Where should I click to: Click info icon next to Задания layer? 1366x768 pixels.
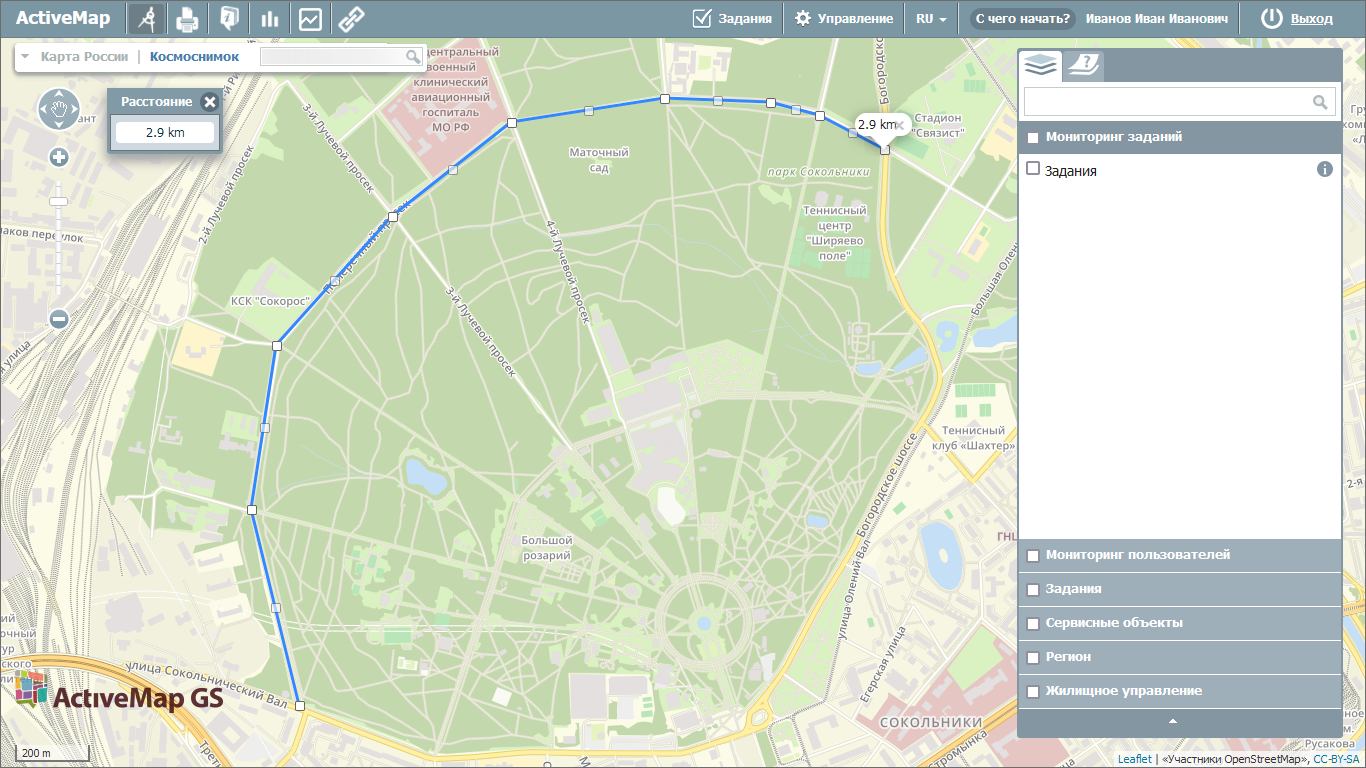1325,170
